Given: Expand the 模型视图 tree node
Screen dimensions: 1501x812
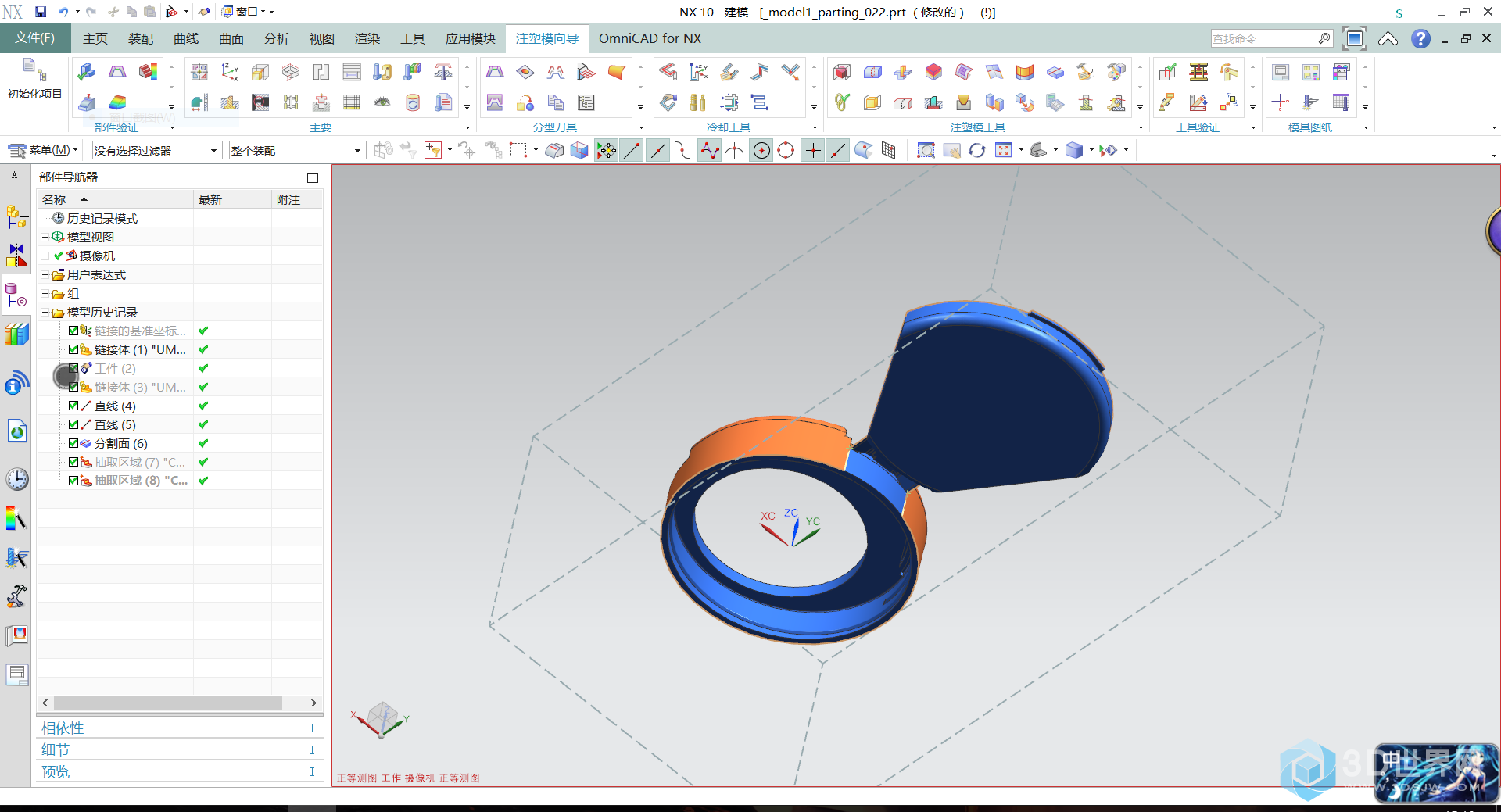Looking at the screenshot, I should tap(45, 237).
